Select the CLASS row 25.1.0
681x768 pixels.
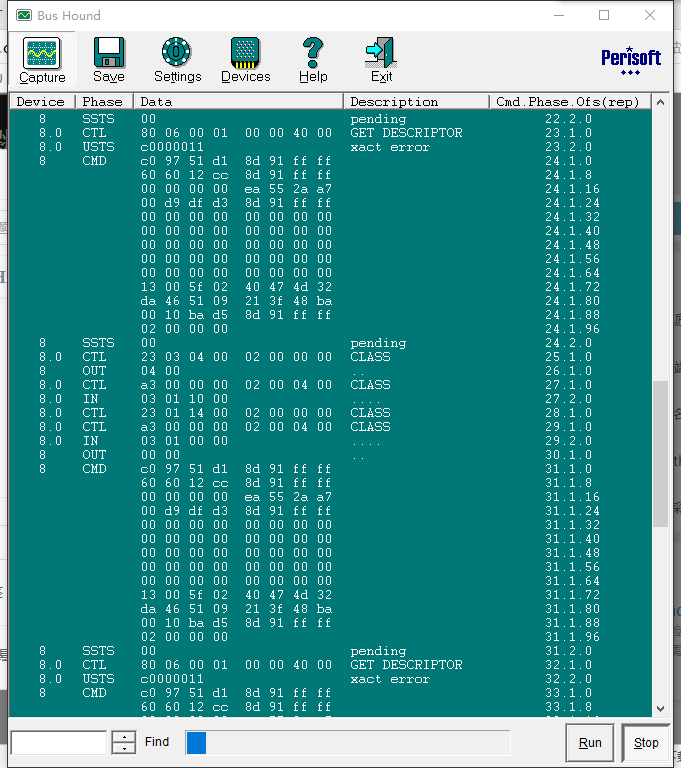pyautogui.click(x=331, y=357)
